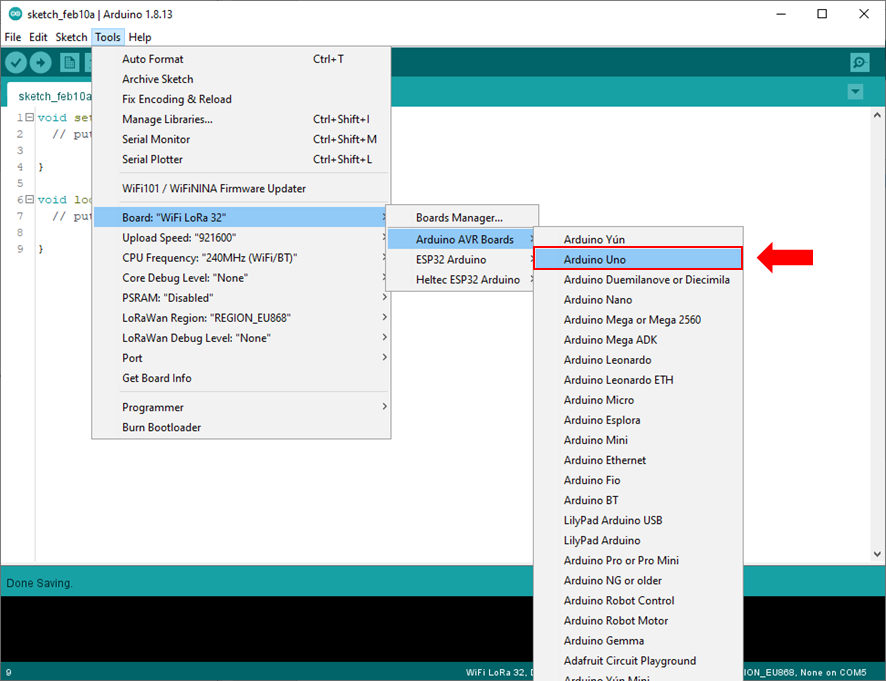Image resolution: width=886 pixels, height=681 pixels.
Task: Expand Heltec ESP32 Arduino submenu
Action: pyautogui.click(x=462, y=280)
